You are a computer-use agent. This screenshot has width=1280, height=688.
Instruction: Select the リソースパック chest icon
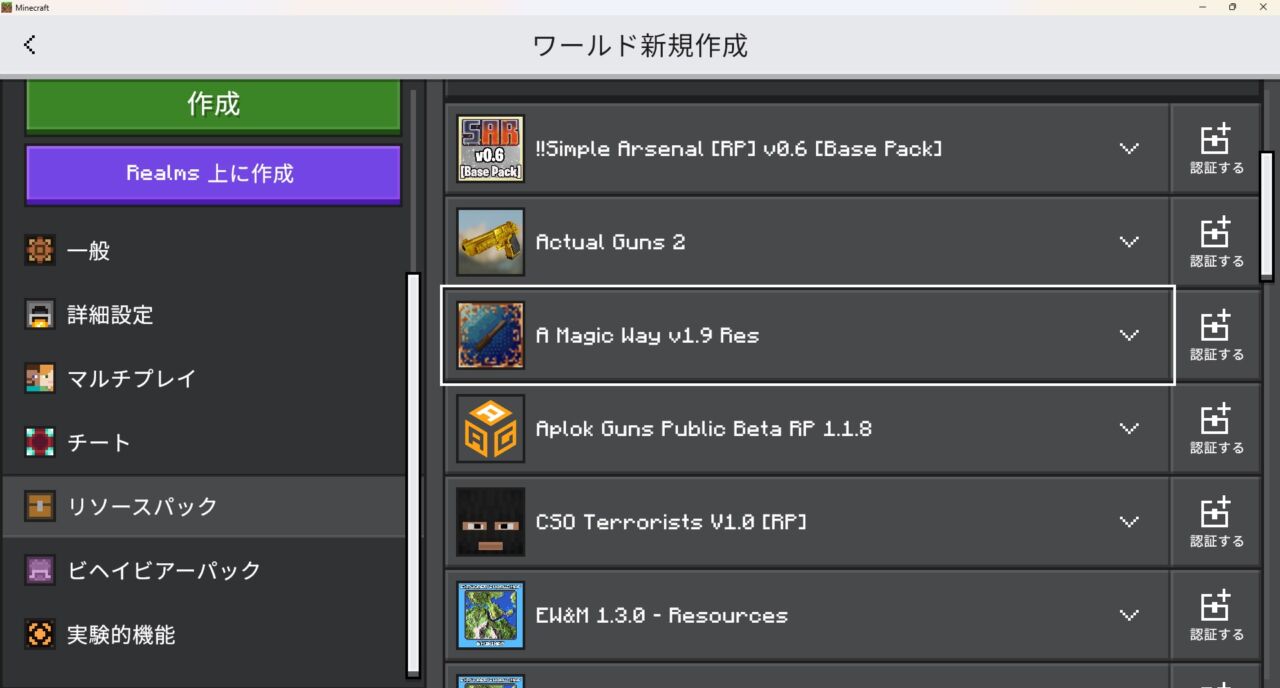click(40, 506)
